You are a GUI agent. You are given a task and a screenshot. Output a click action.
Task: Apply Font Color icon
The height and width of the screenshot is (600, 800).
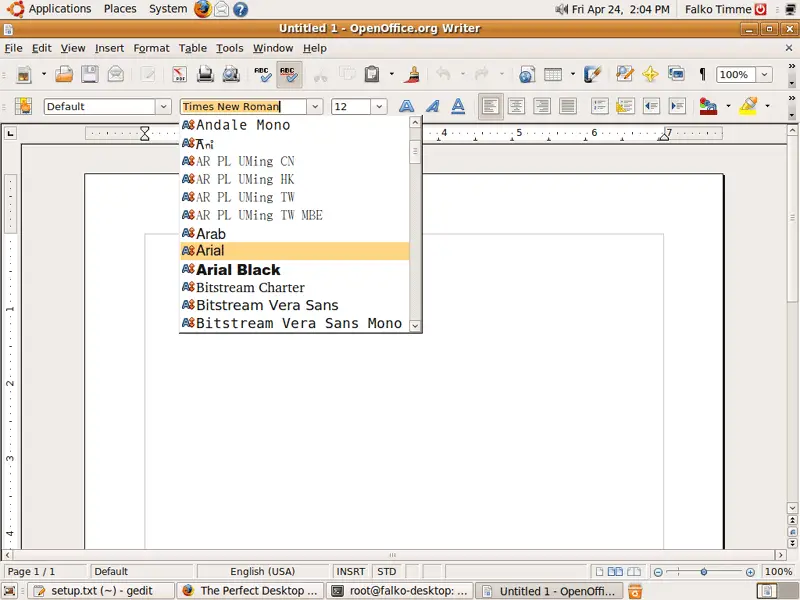tap(708, 106)
